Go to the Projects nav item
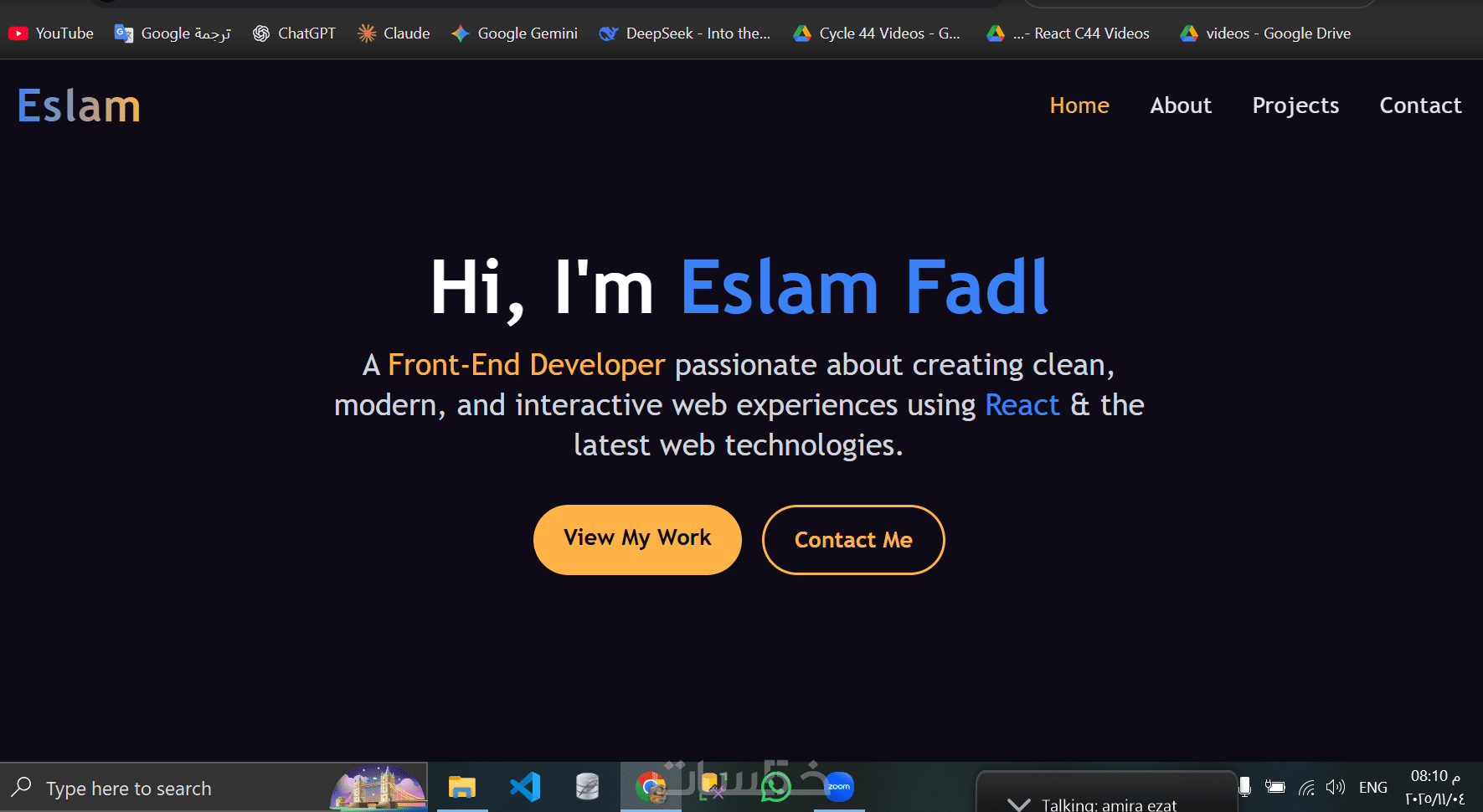 [x=1295, y=105]
